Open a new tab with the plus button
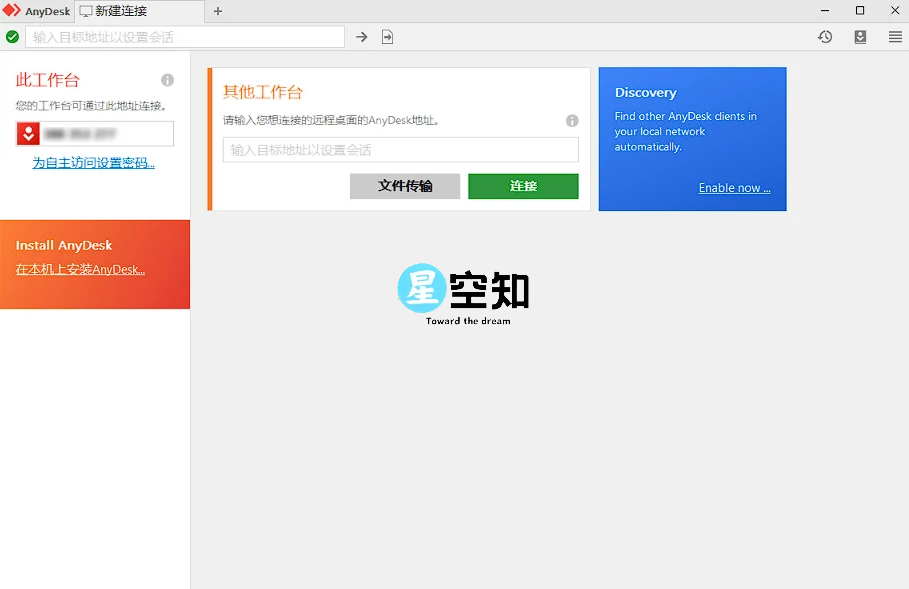 coord(217,11)
